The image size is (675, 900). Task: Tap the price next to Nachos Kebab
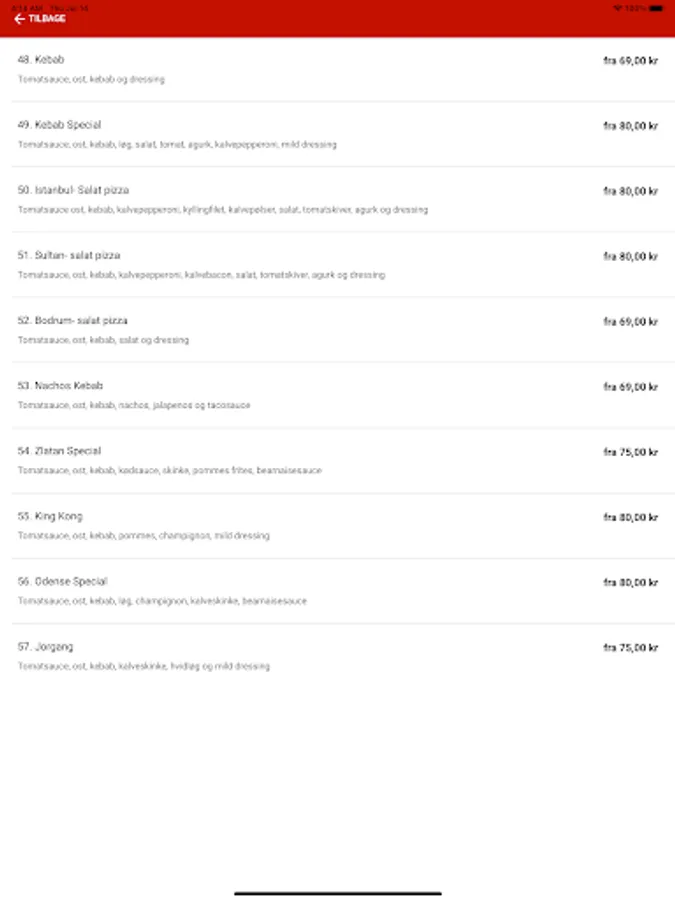(x=630, y=387)
